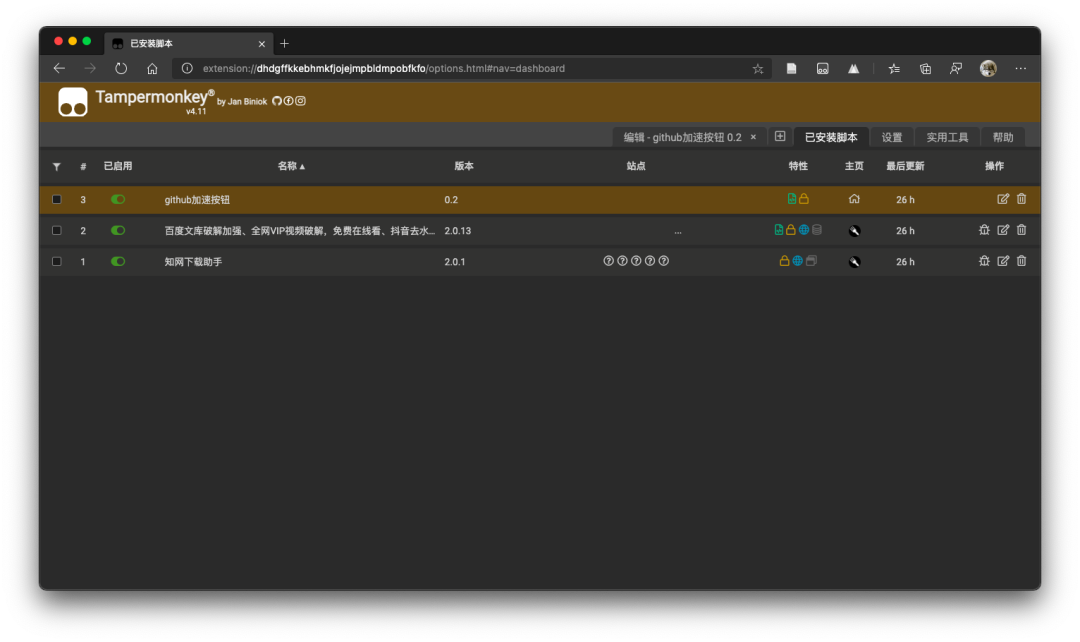Screen dimensions: 1080x642
Task: Sort by 版本 column header
Action: click(464, 166)
